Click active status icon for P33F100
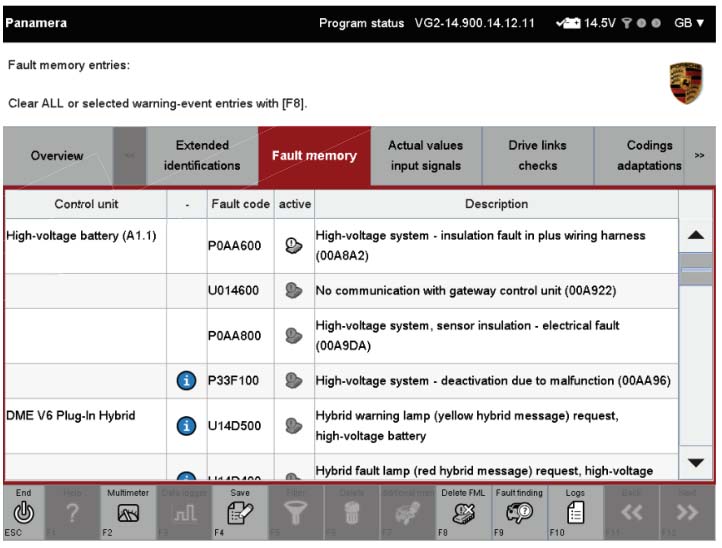The image size is (722, 548). coord(293,381)
